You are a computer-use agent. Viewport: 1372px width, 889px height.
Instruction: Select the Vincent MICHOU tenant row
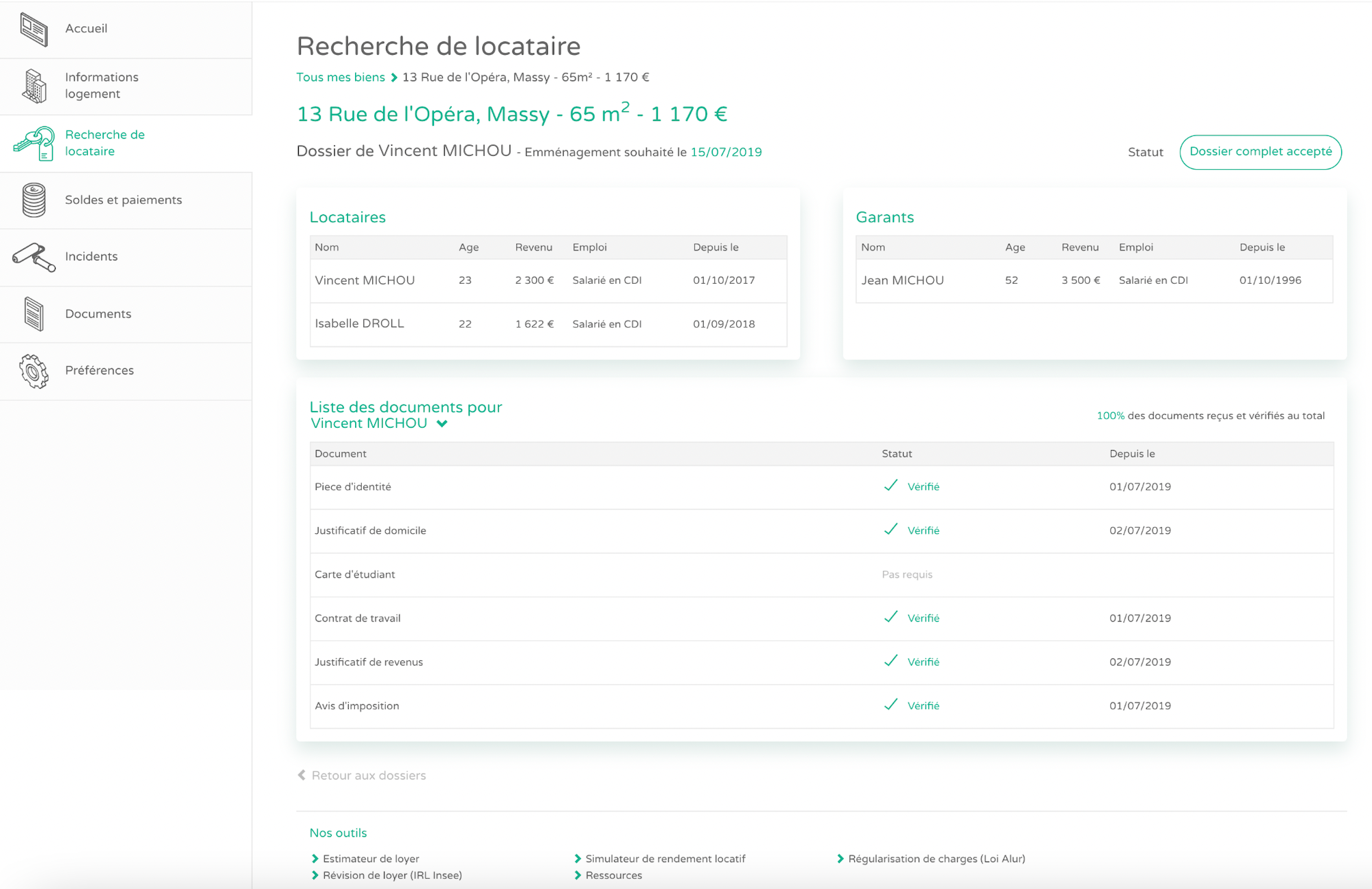(x=548, y=280)
